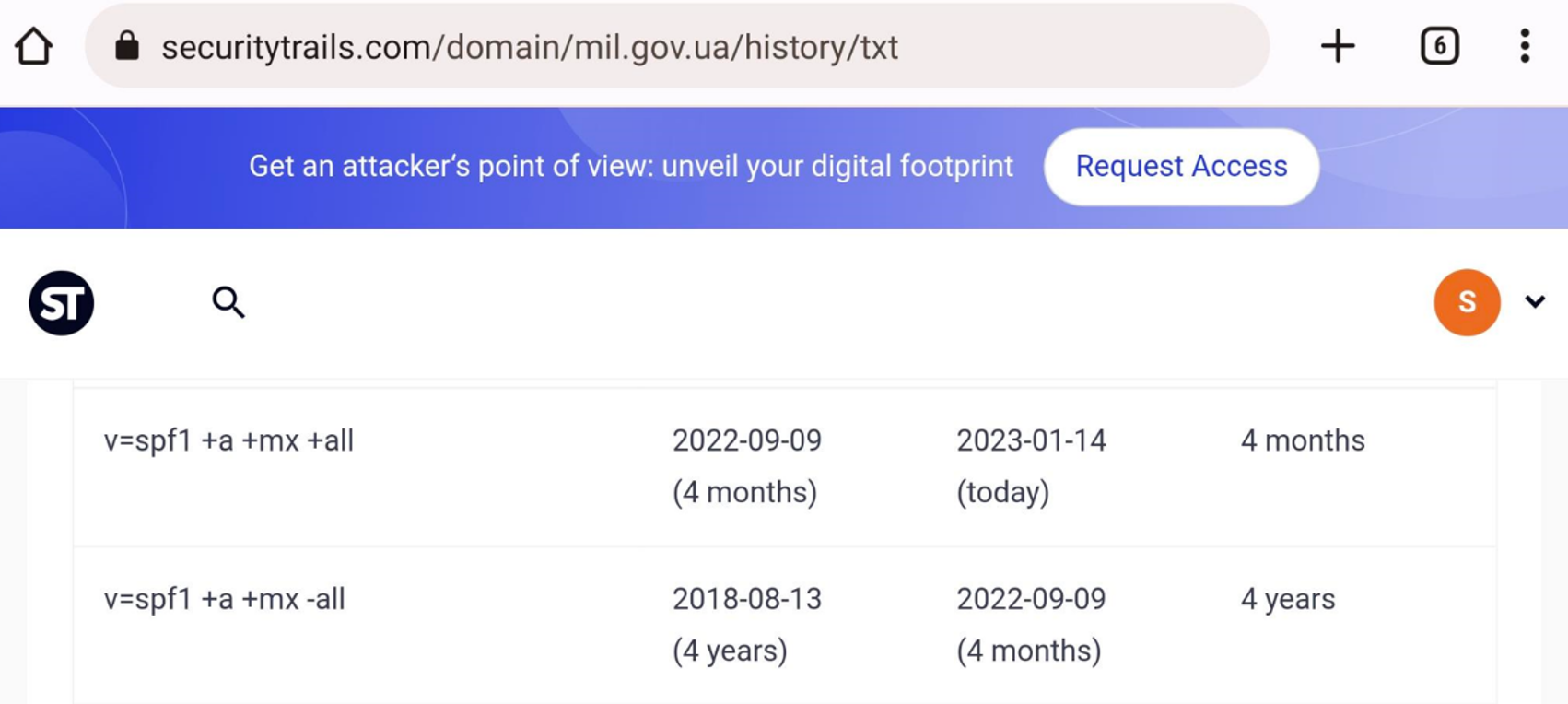Click the 2022-09-09 last seen date in second row

(1031, 599)
